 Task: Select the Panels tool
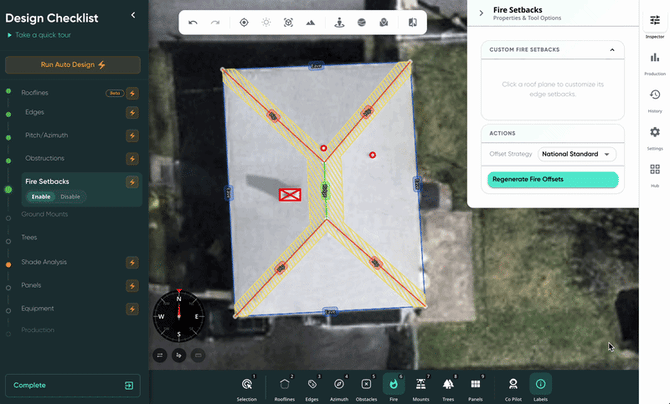[x=475, y=387]
